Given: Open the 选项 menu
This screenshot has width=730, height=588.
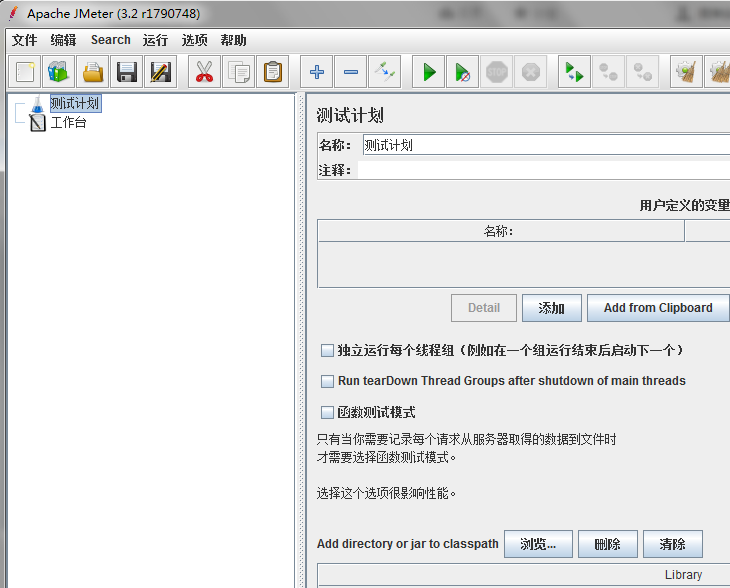Looking at the screenshot, I should [x=194, y=40].
